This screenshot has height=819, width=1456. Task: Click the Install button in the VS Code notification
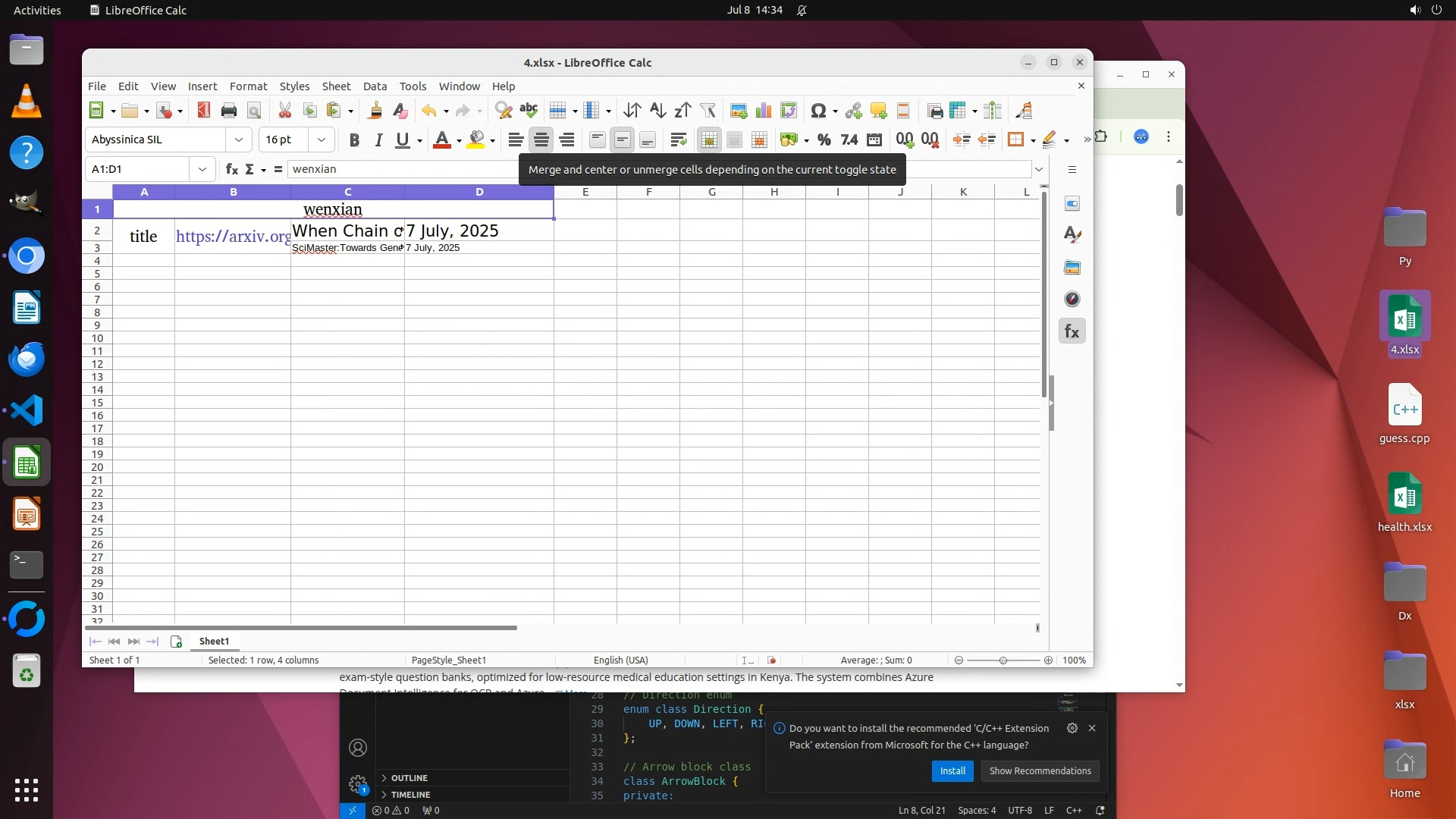(952, 771)
